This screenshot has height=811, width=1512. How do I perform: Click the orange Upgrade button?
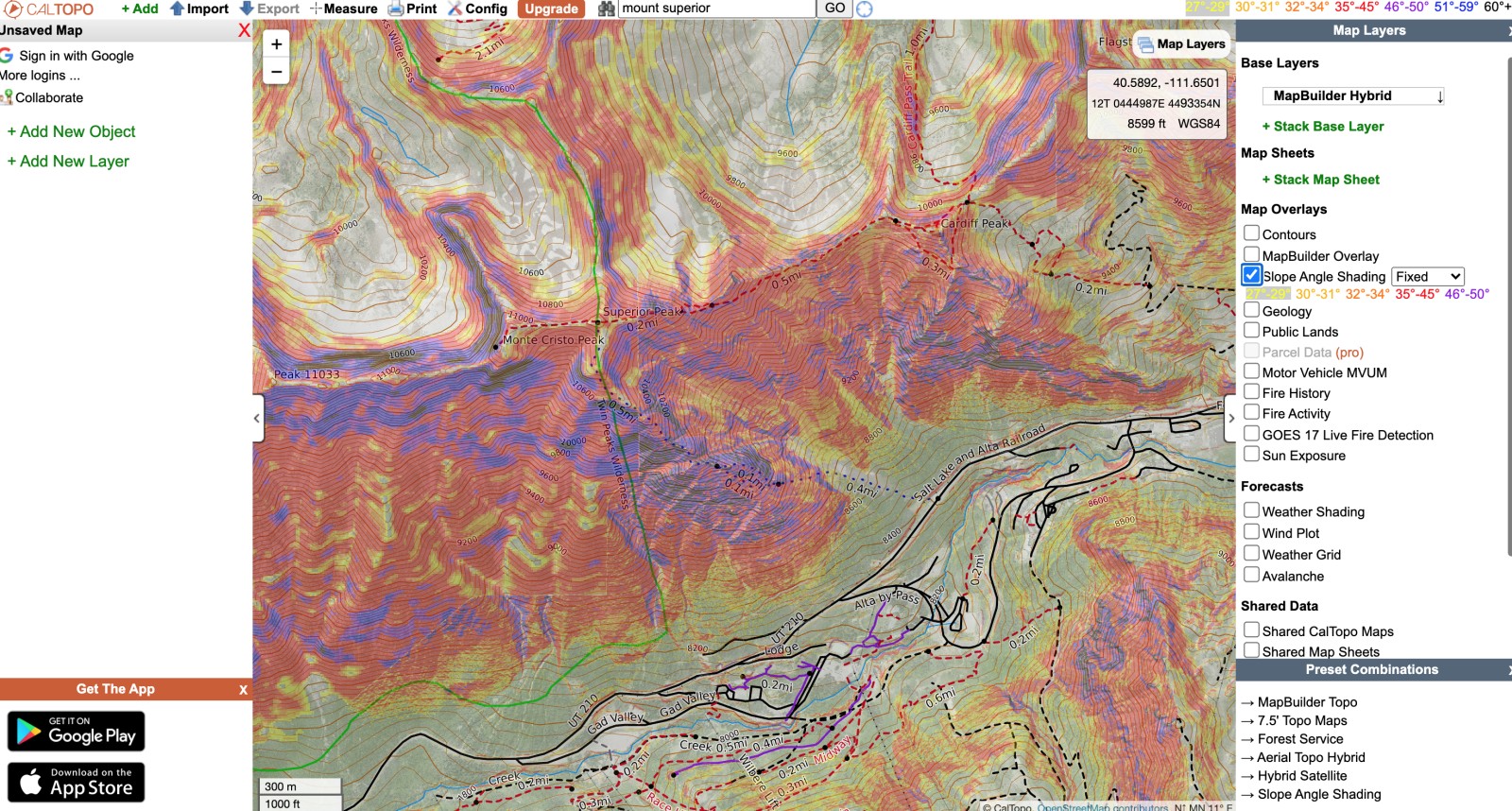(551, 9)
